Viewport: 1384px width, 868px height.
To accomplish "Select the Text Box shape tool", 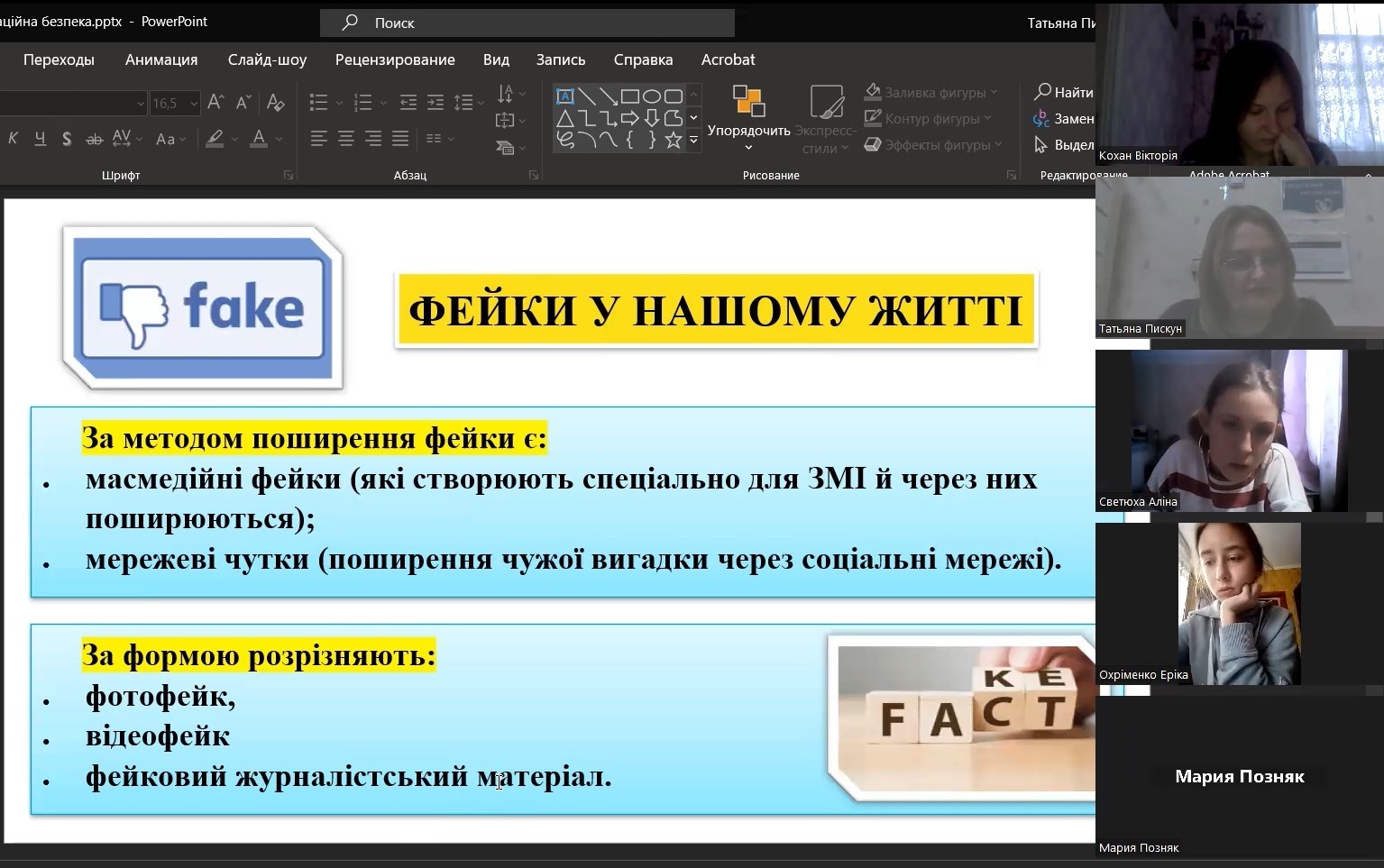I will point(565,96).
